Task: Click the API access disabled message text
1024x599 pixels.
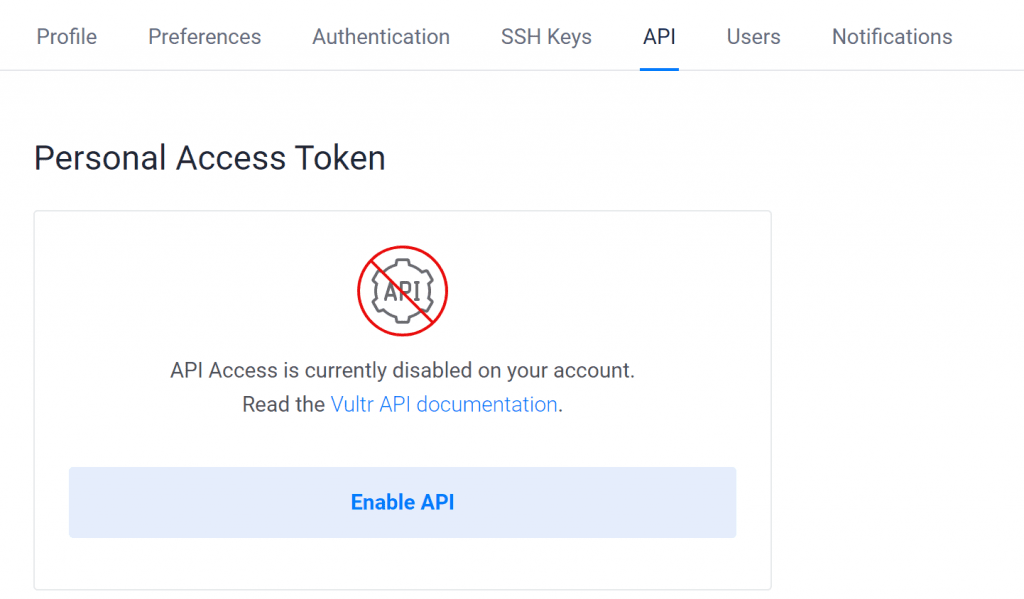Action: 402,370
